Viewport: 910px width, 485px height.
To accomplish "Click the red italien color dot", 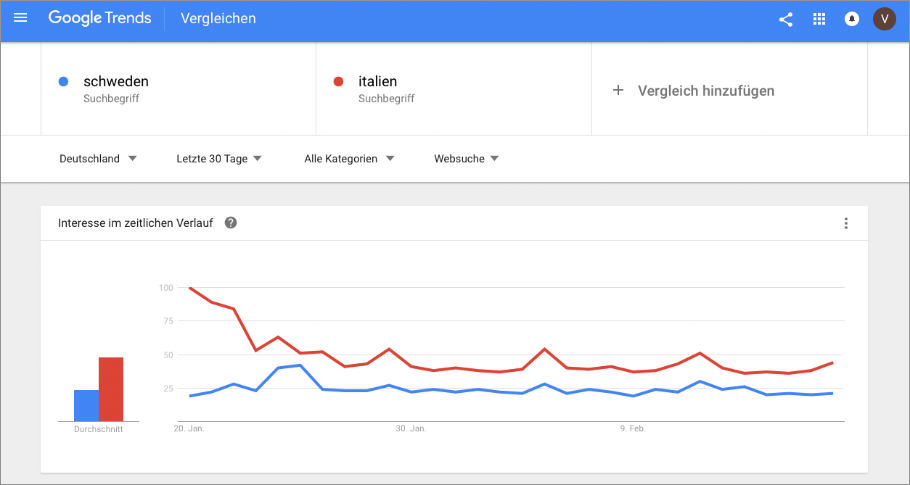I will [339, 81].
